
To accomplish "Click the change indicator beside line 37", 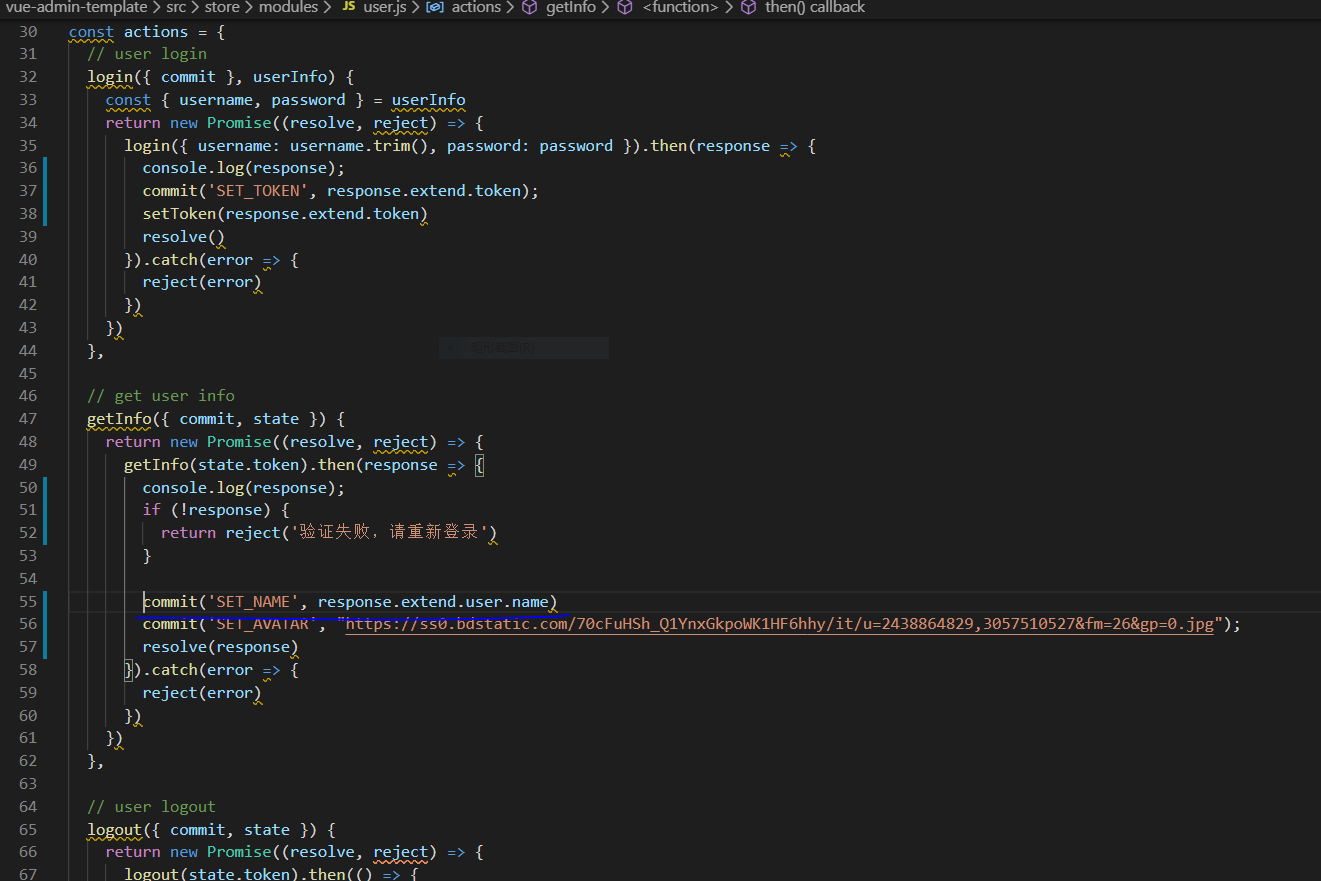I will pyautogui.click(x=43, y=190).
